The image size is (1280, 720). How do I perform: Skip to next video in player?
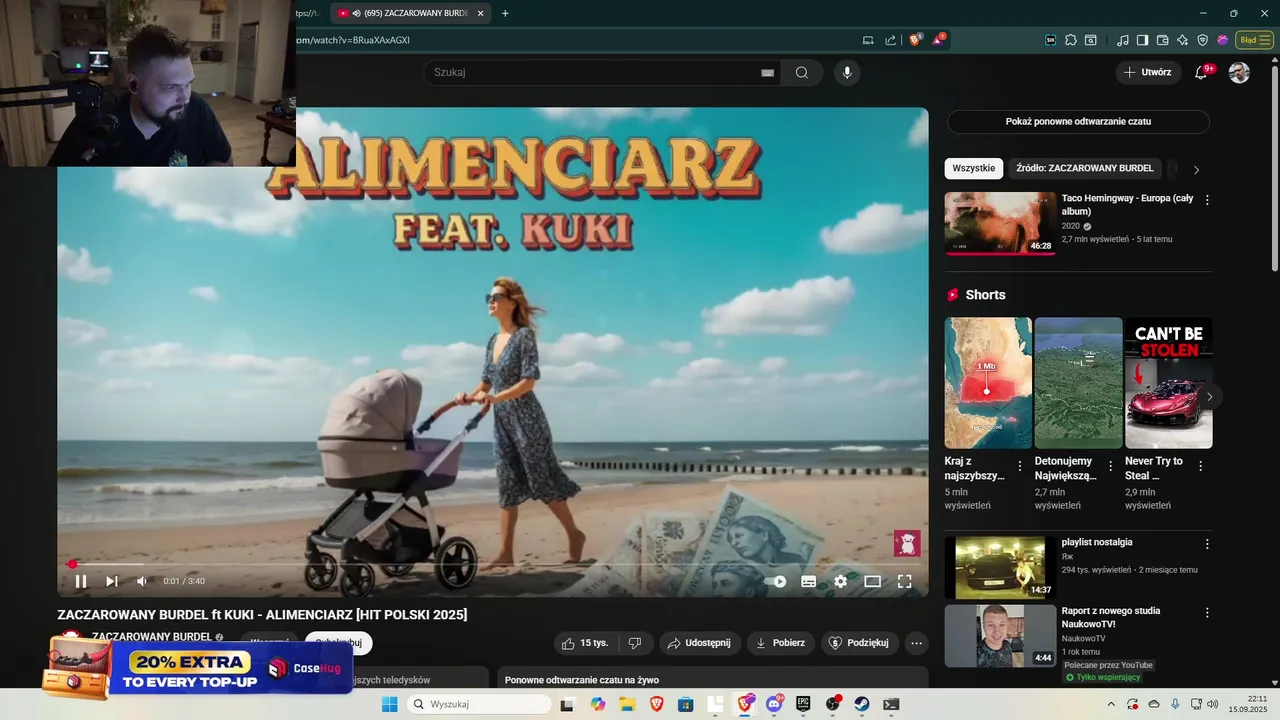coord(112,581)
